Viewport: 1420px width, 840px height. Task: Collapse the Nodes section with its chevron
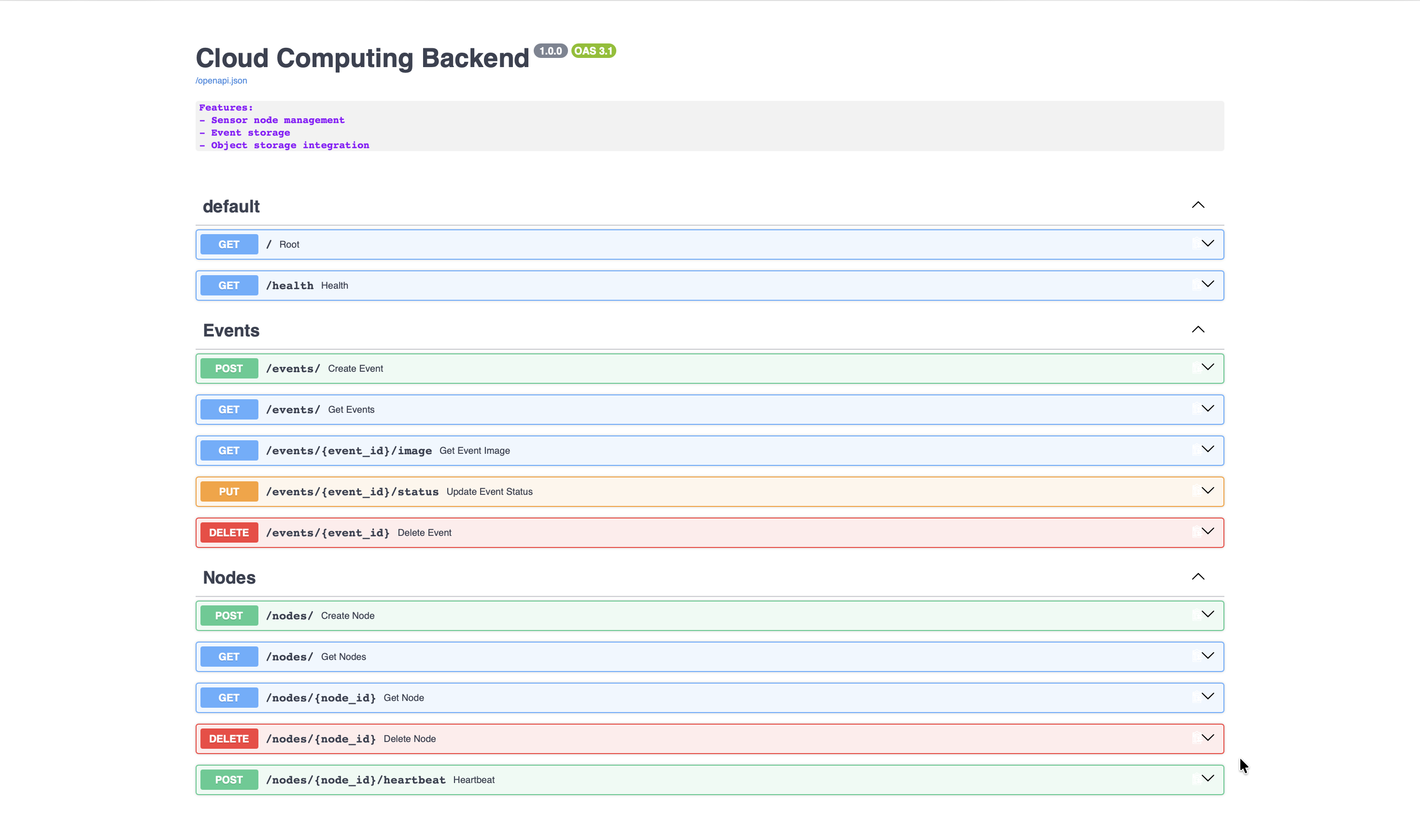(1198, 577)
